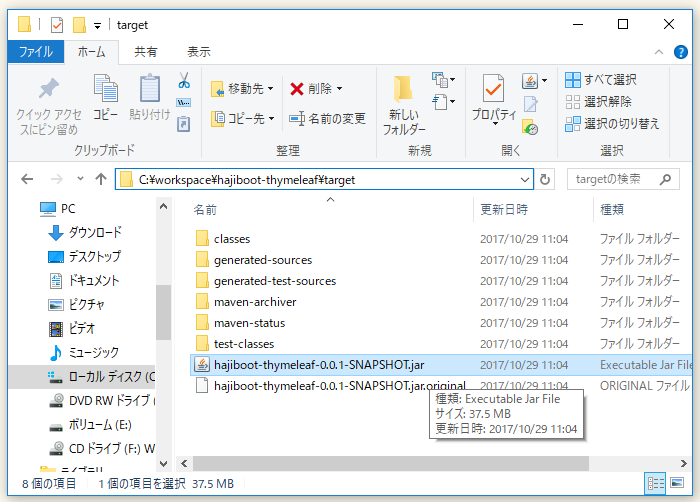The width and height of the screenshot is (700, 502).
Task: Open ダウンロード in the navigation pane
Action: (x=85, y=232)
